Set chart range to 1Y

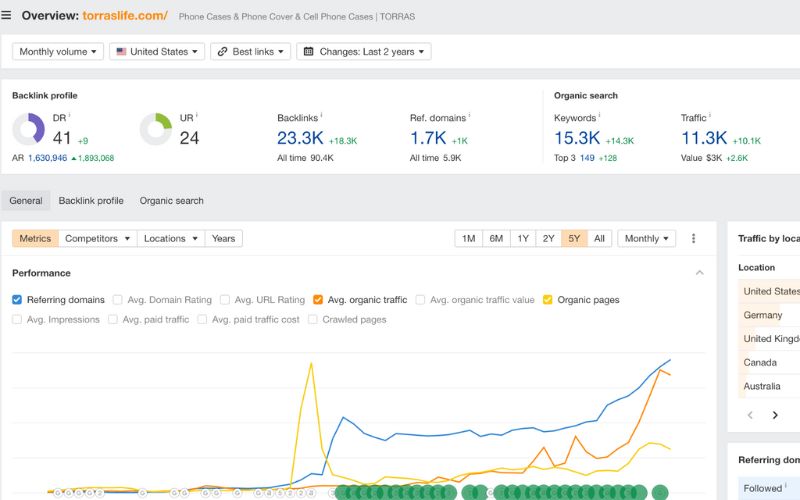[x=523, y=238]
